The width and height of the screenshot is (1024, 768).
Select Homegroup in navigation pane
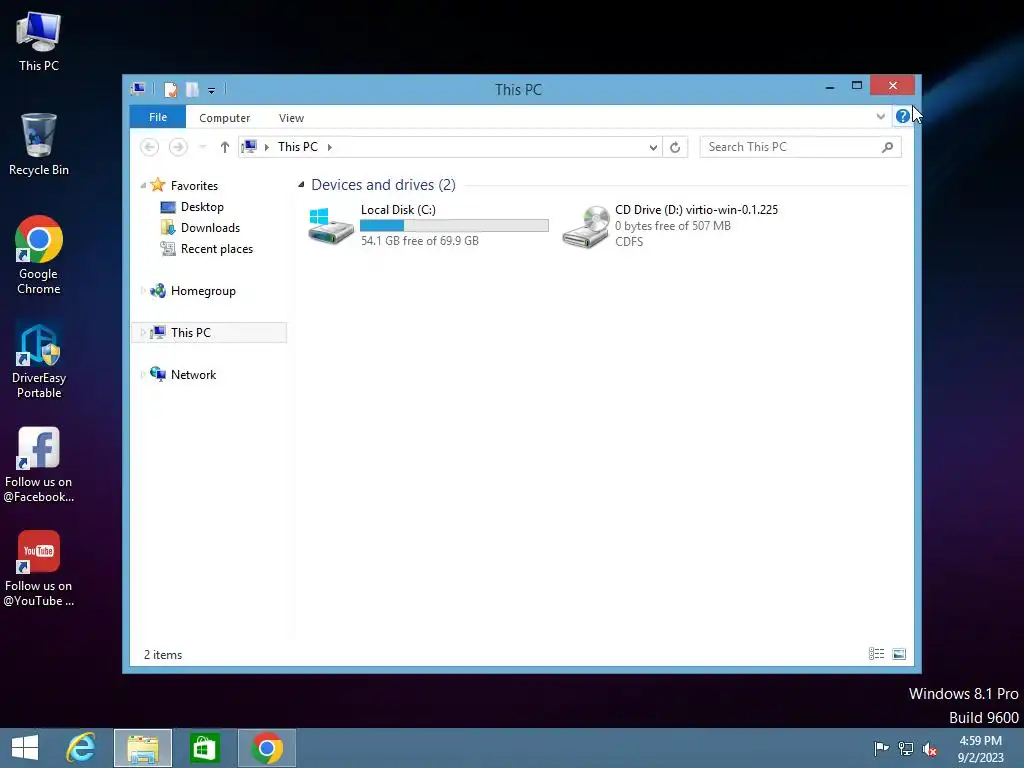click(x=203, y=291)
